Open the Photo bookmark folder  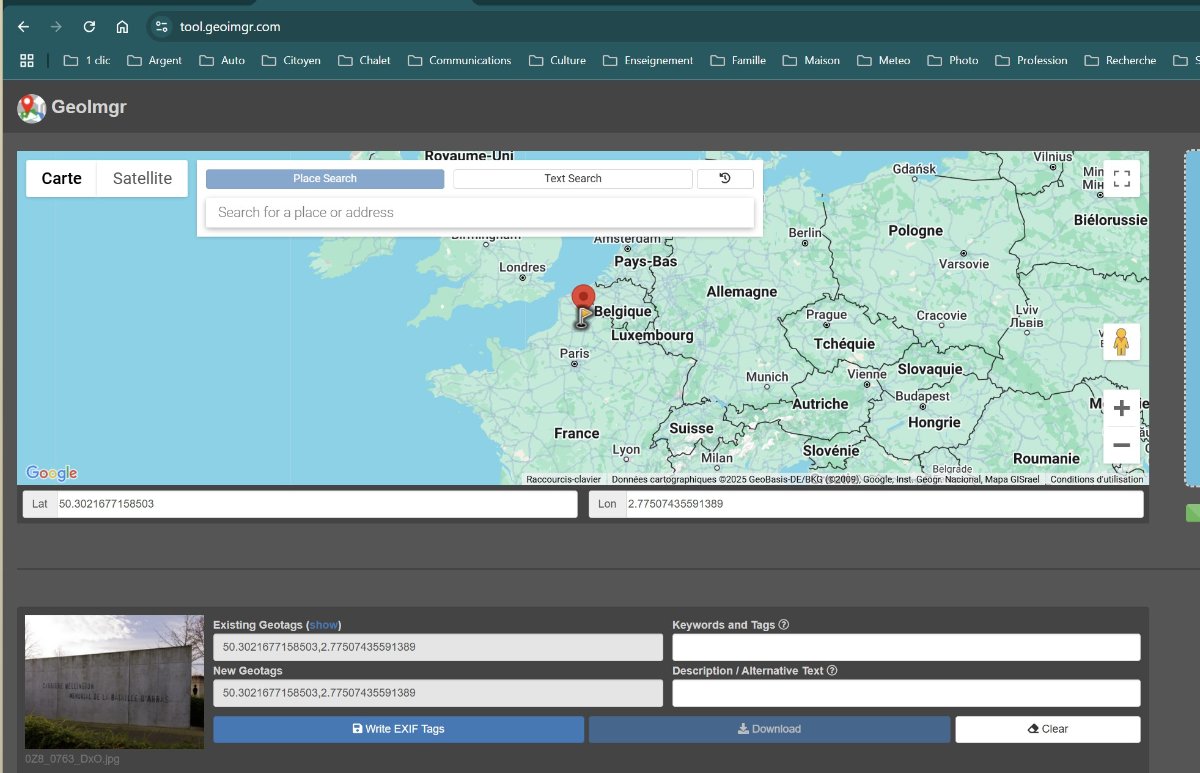[953, 60]
